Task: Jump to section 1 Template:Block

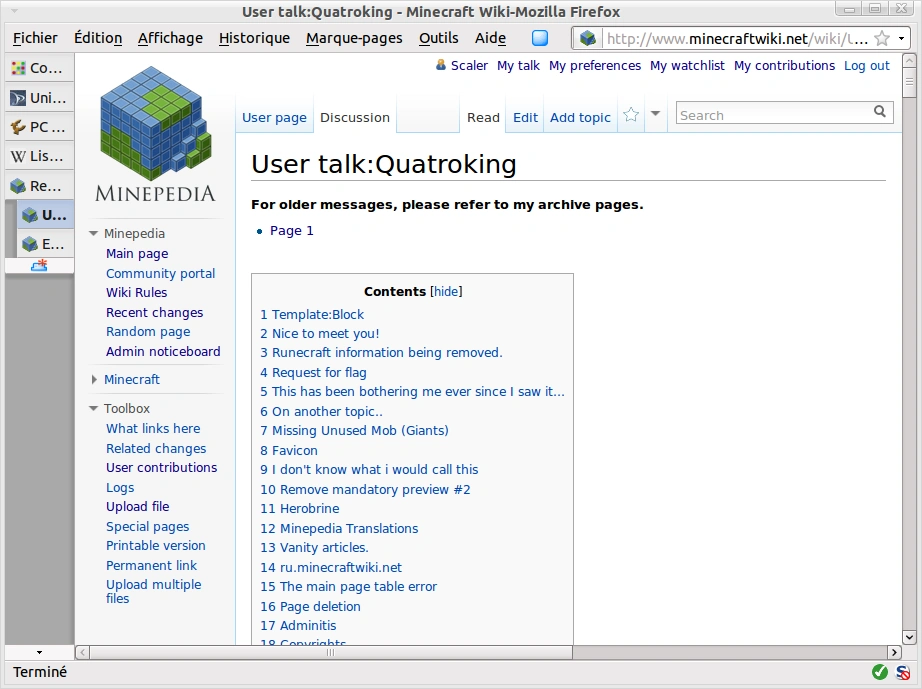Action: (x=312, y=315)
